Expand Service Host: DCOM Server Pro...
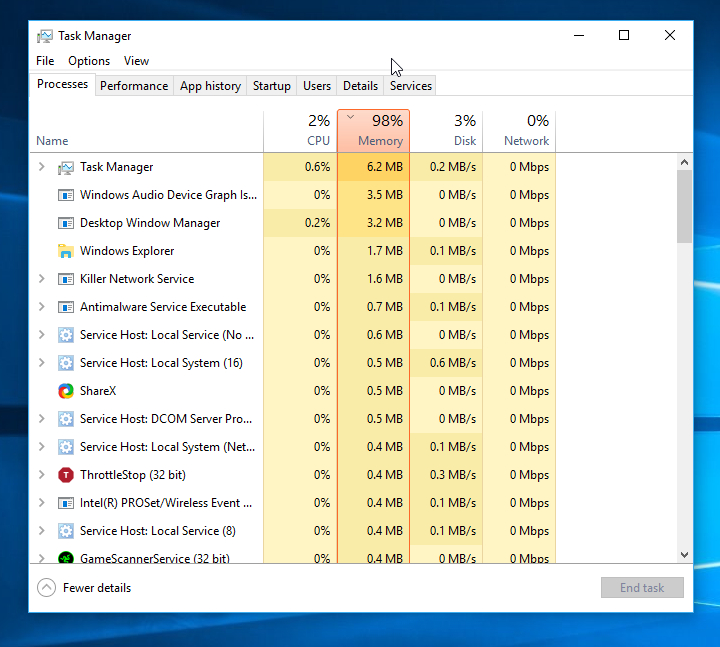Image resolution: width=720 pixels, height=647 pixels. [41, 419]
